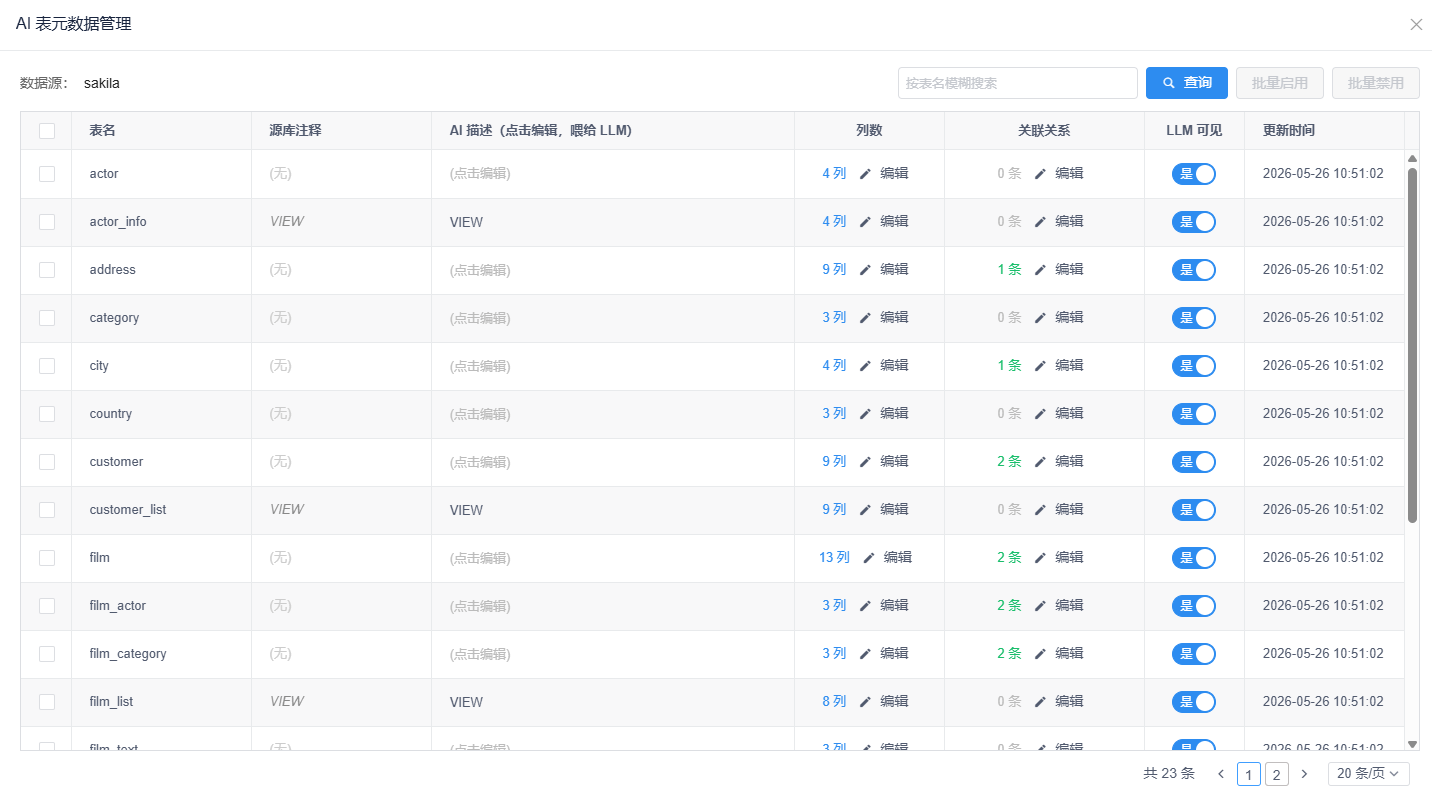Viewport: 1432px width, 790px height.
Task: Edit columns pencil icon for city row
Action: pos(865,366)
